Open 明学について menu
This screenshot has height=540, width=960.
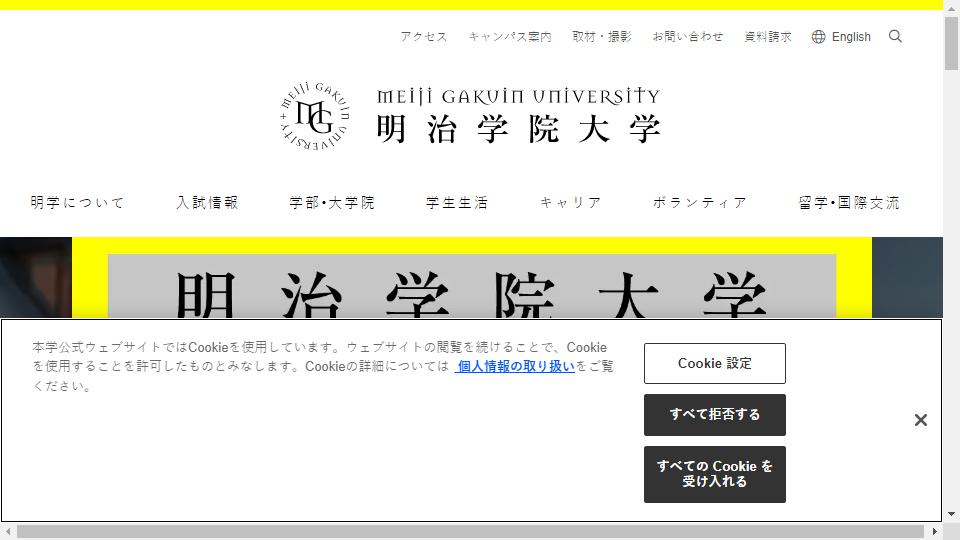(x=77, y=203)
